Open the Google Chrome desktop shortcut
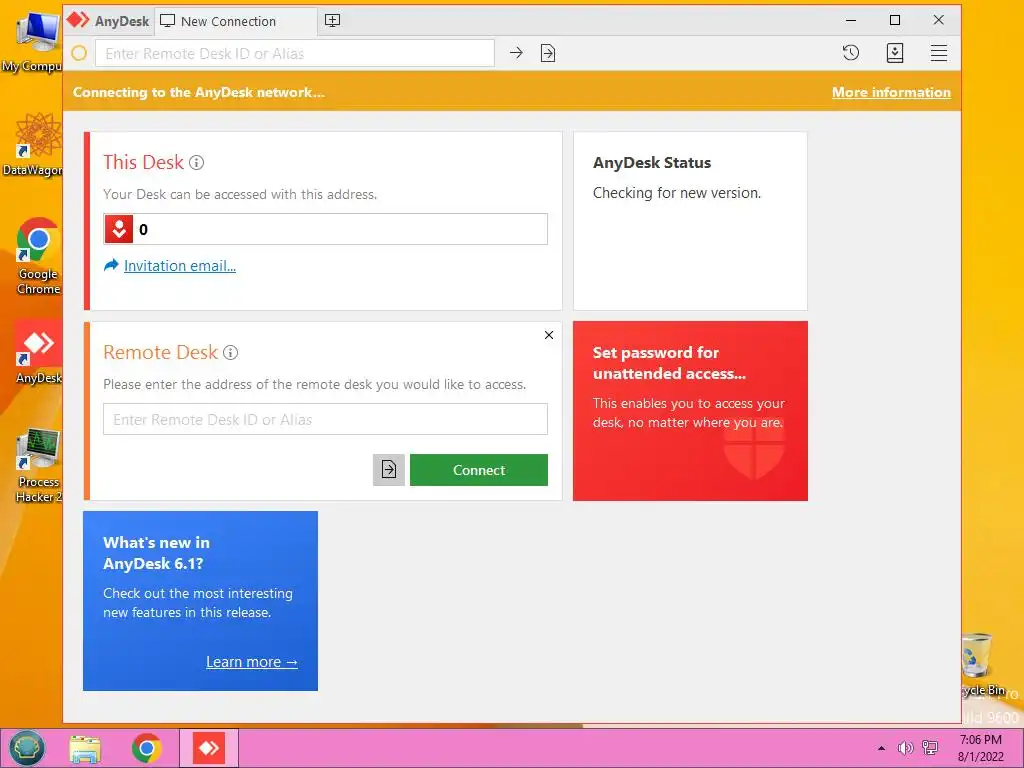 tap(38, 257)
